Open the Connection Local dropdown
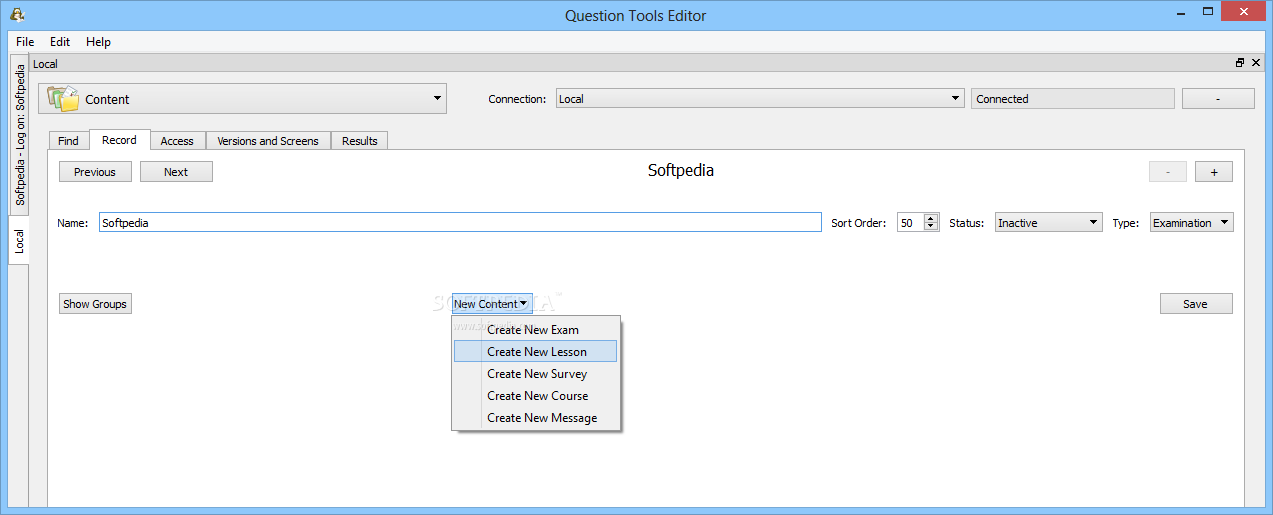1273x515 pixels. 760,99
